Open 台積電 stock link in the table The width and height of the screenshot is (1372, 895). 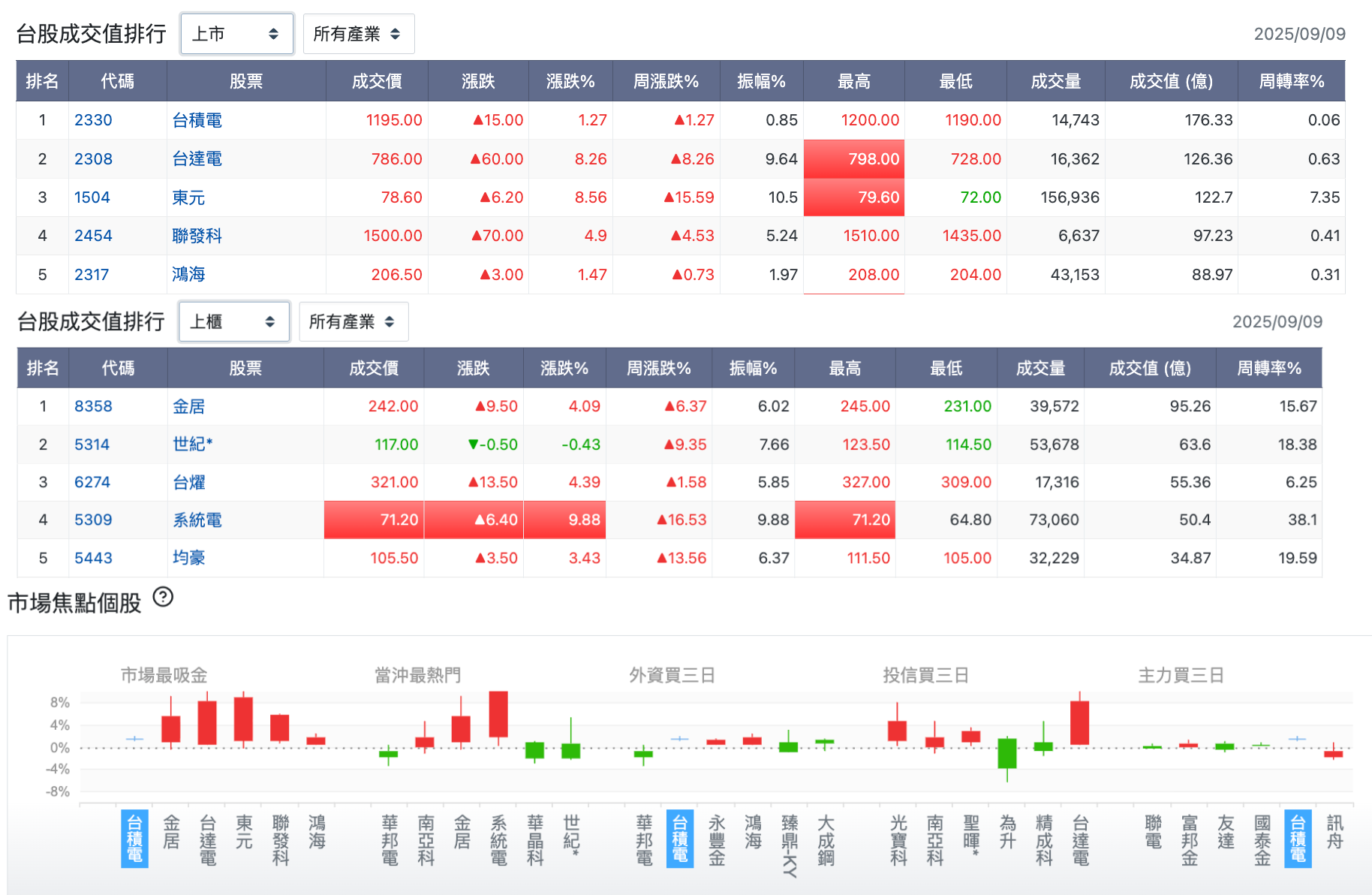197,120
